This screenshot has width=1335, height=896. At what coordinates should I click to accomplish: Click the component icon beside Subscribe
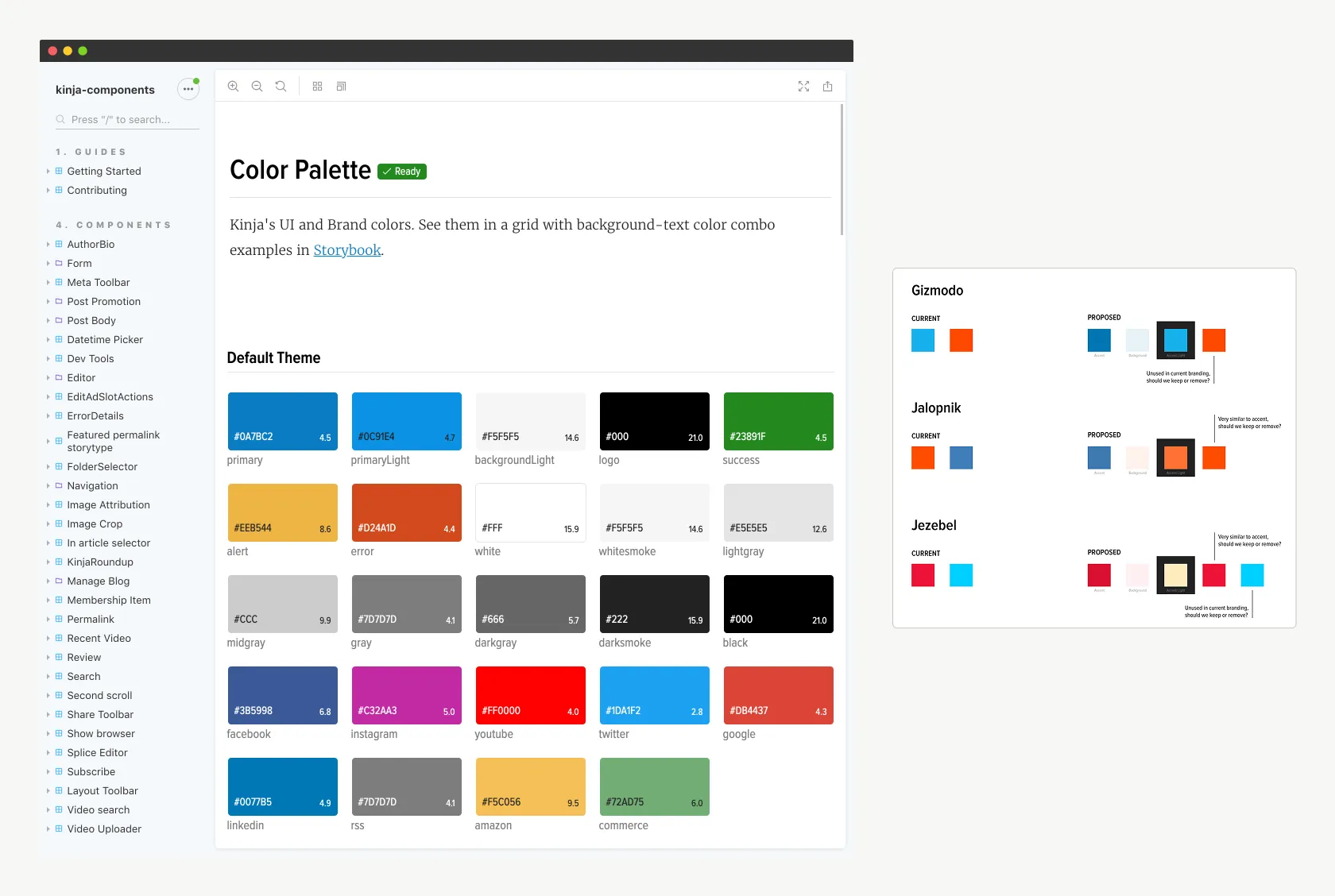[59, 771]
